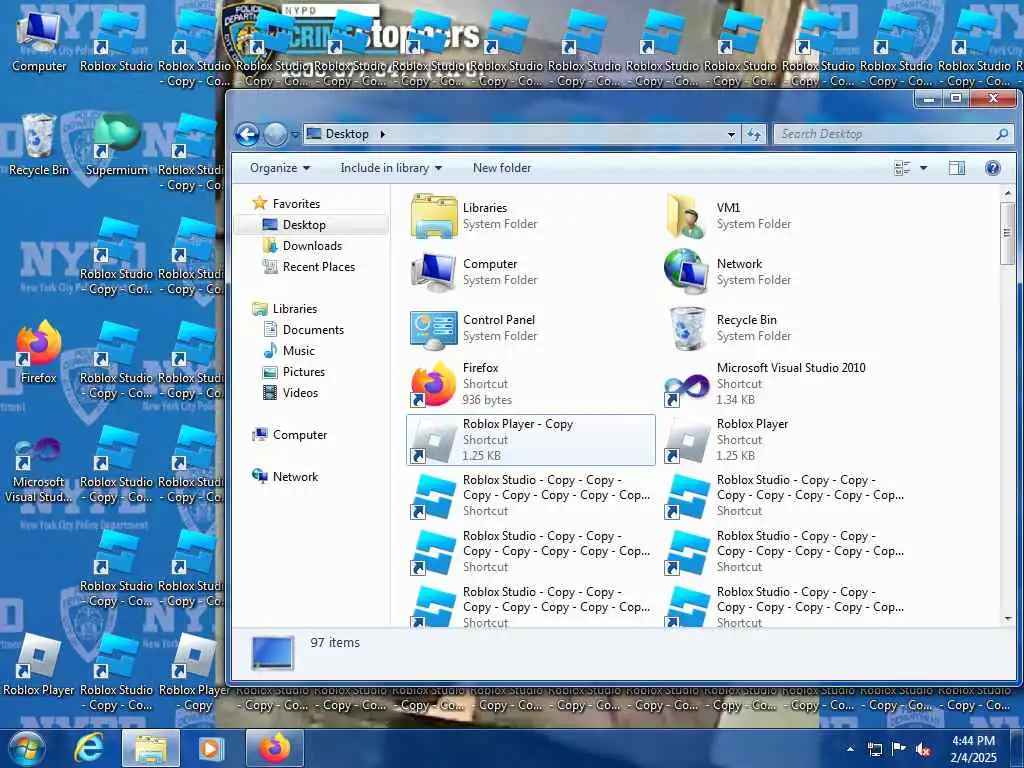
Task: Open Windows Media Player from the taskbar
Action: tap(211, 748)
